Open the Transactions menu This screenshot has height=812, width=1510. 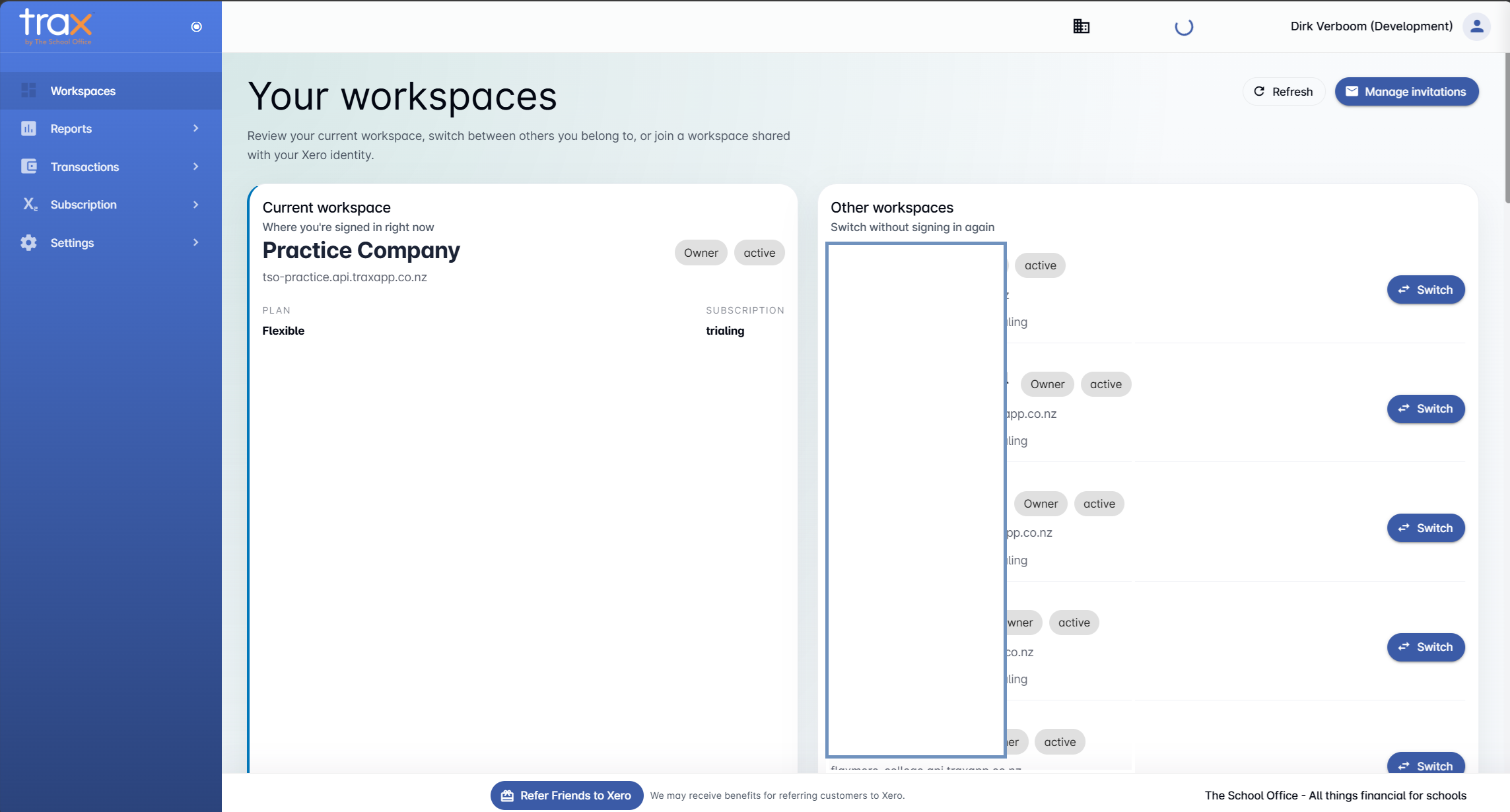(x=111, y=166)
